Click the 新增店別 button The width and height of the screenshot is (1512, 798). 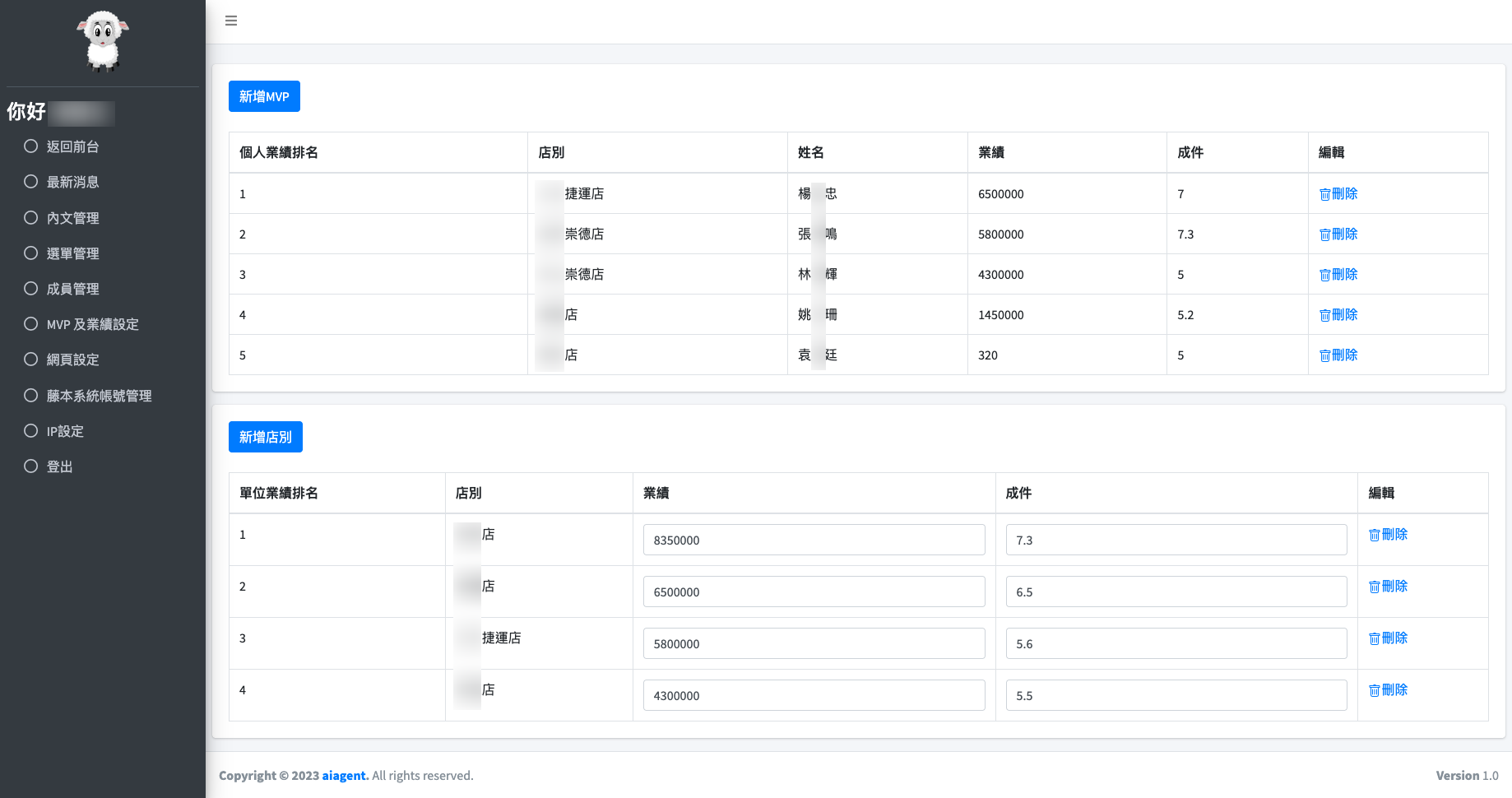[x=265, y=437]
